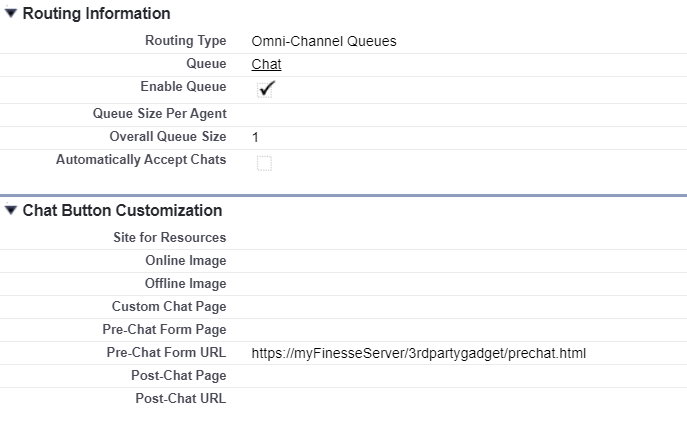Toggle the Automatically Accept Chats checkbox

click(x=264, y=163)
